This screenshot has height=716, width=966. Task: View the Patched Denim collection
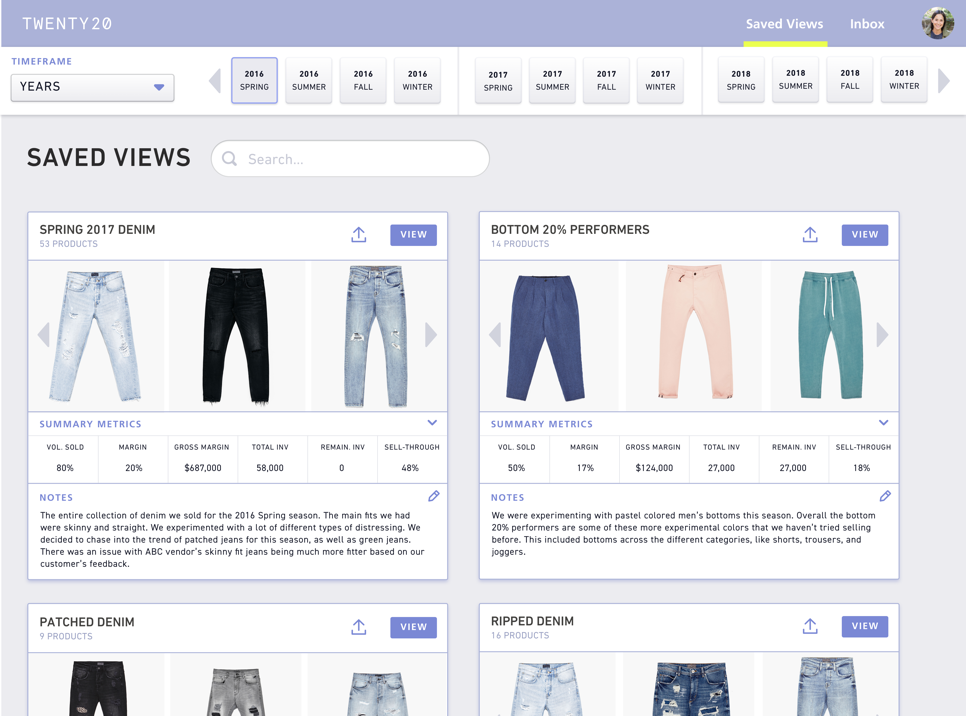(x=413, y=627)
